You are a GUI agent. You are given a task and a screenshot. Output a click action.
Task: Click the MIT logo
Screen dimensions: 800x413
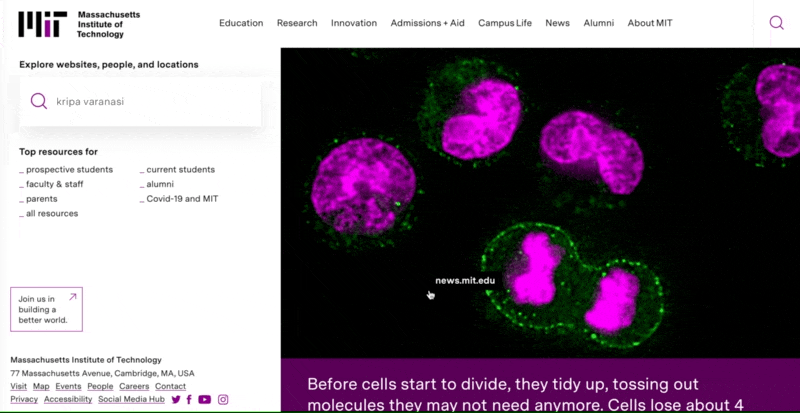click(43, 24)
